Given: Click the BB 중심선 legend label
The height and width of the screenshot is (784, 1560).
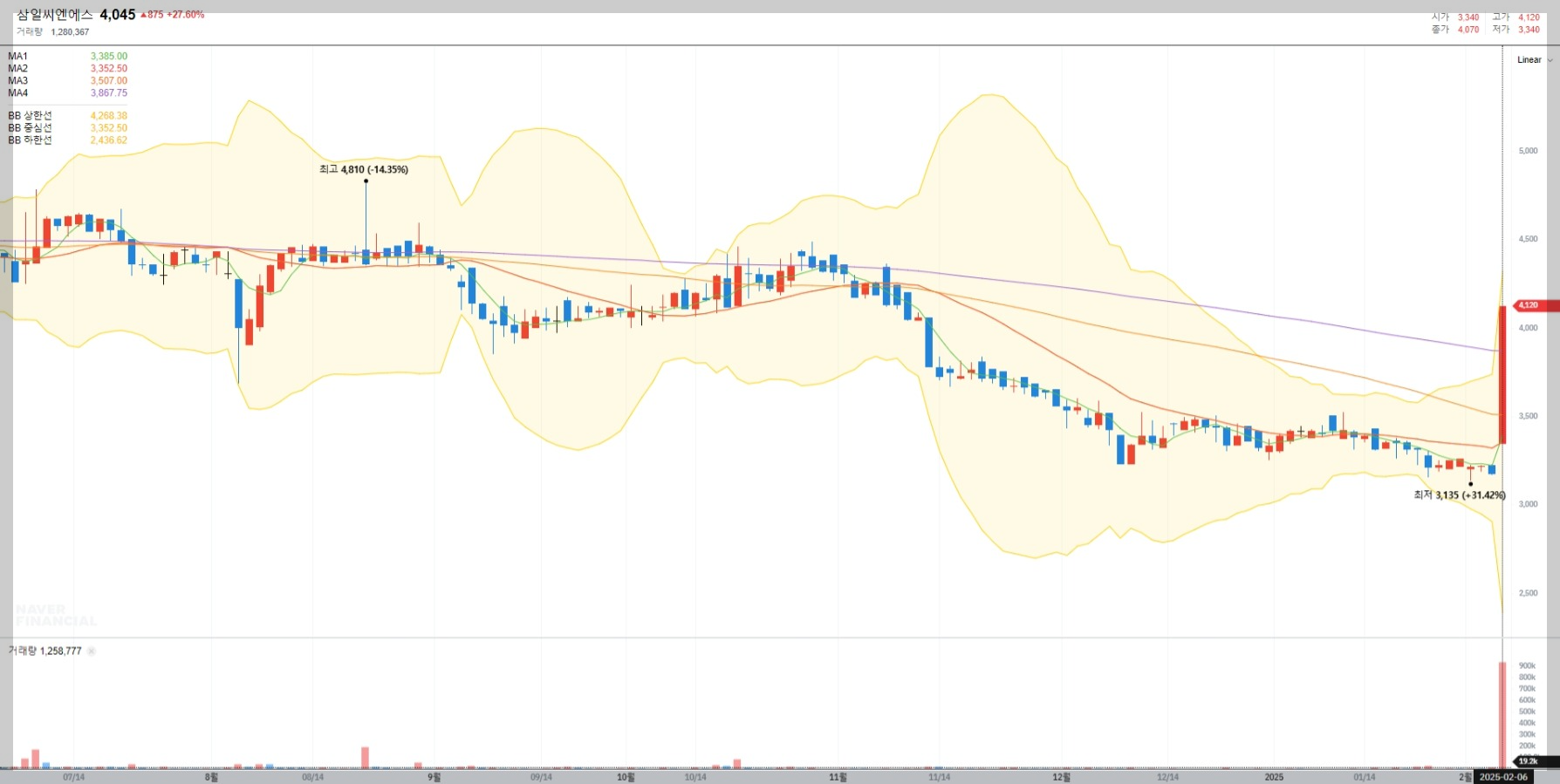Looking at the screenshot, I should point(30,128).
